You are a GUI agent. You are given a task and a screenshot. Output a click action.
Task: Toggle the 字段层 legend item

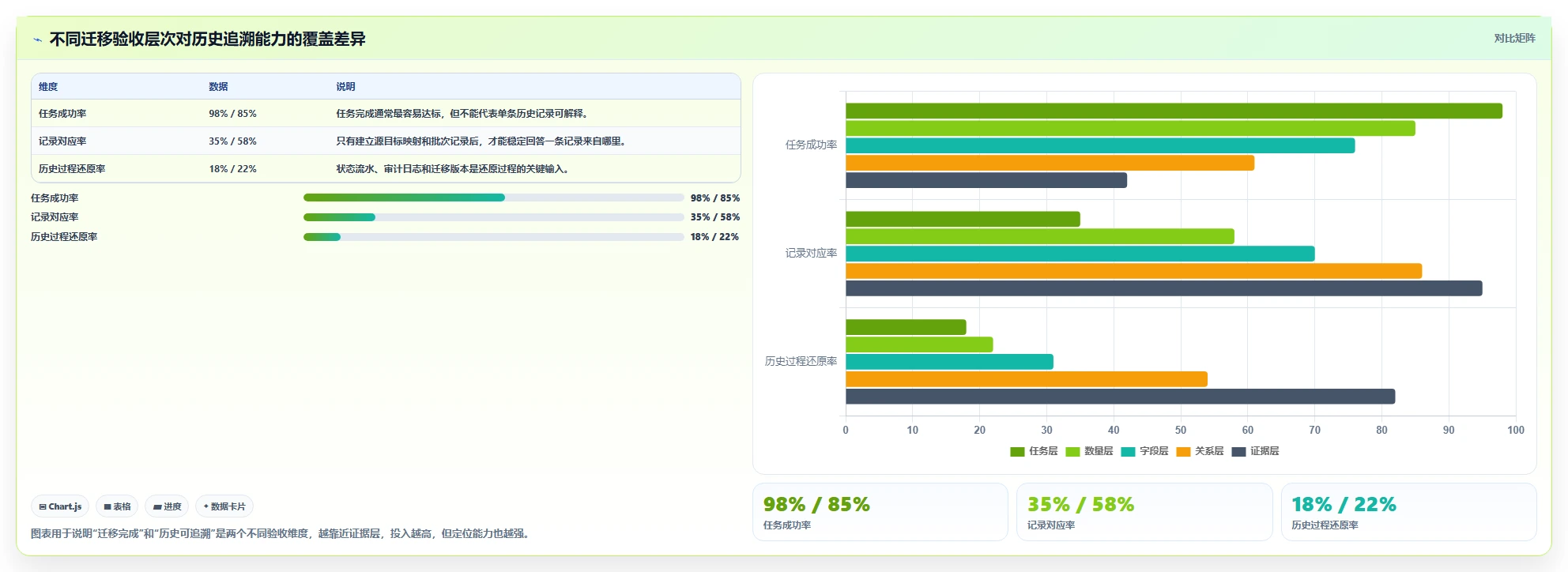click(1144, 451)
